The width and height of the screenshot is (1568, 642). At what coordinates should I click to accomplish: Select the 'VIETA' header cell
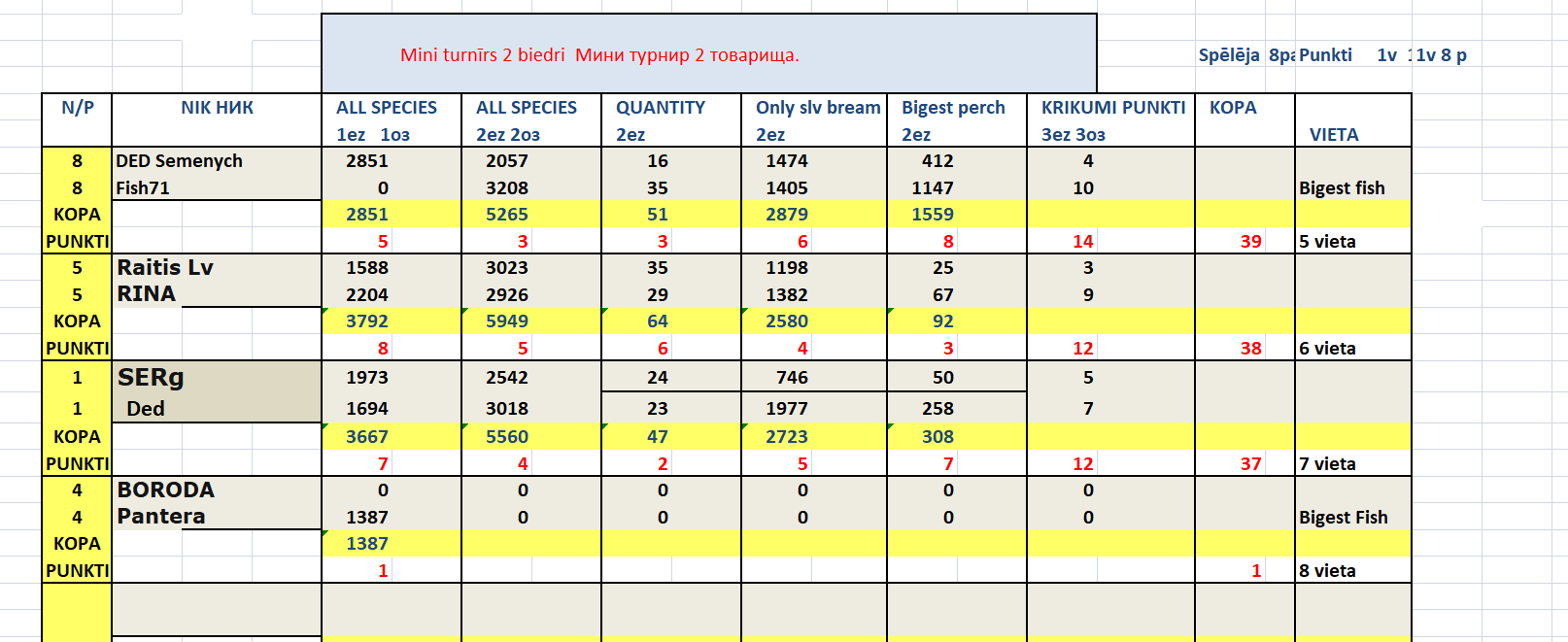click(1334, 135)
